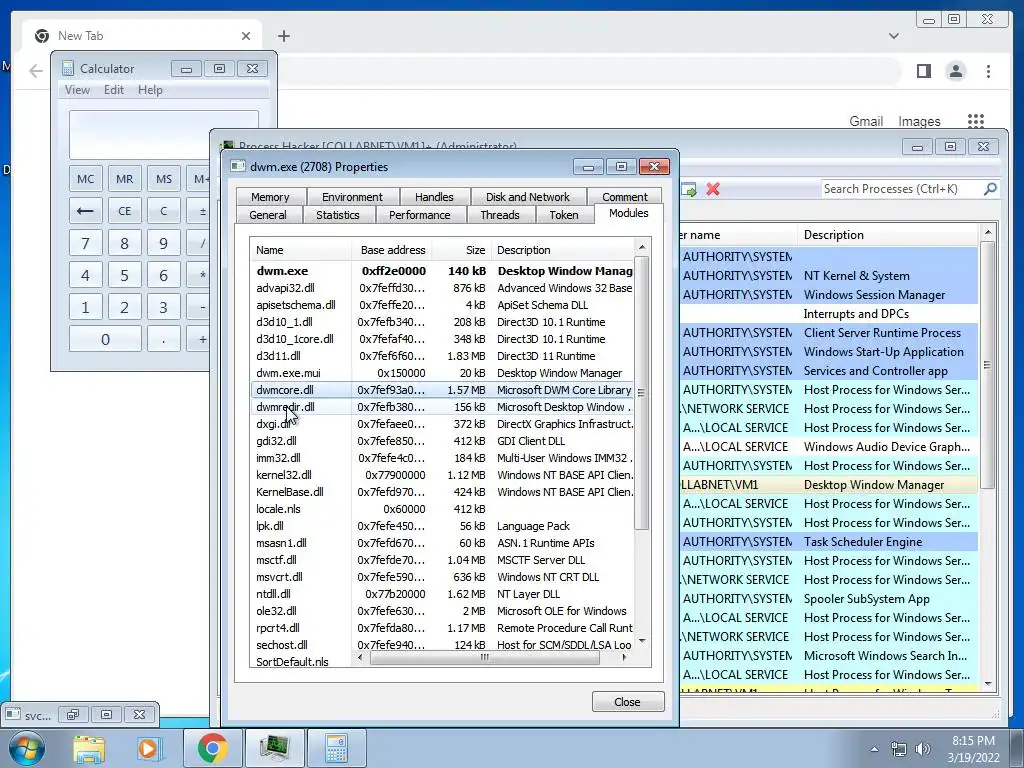Open the Gmail link

pos(866,121)
